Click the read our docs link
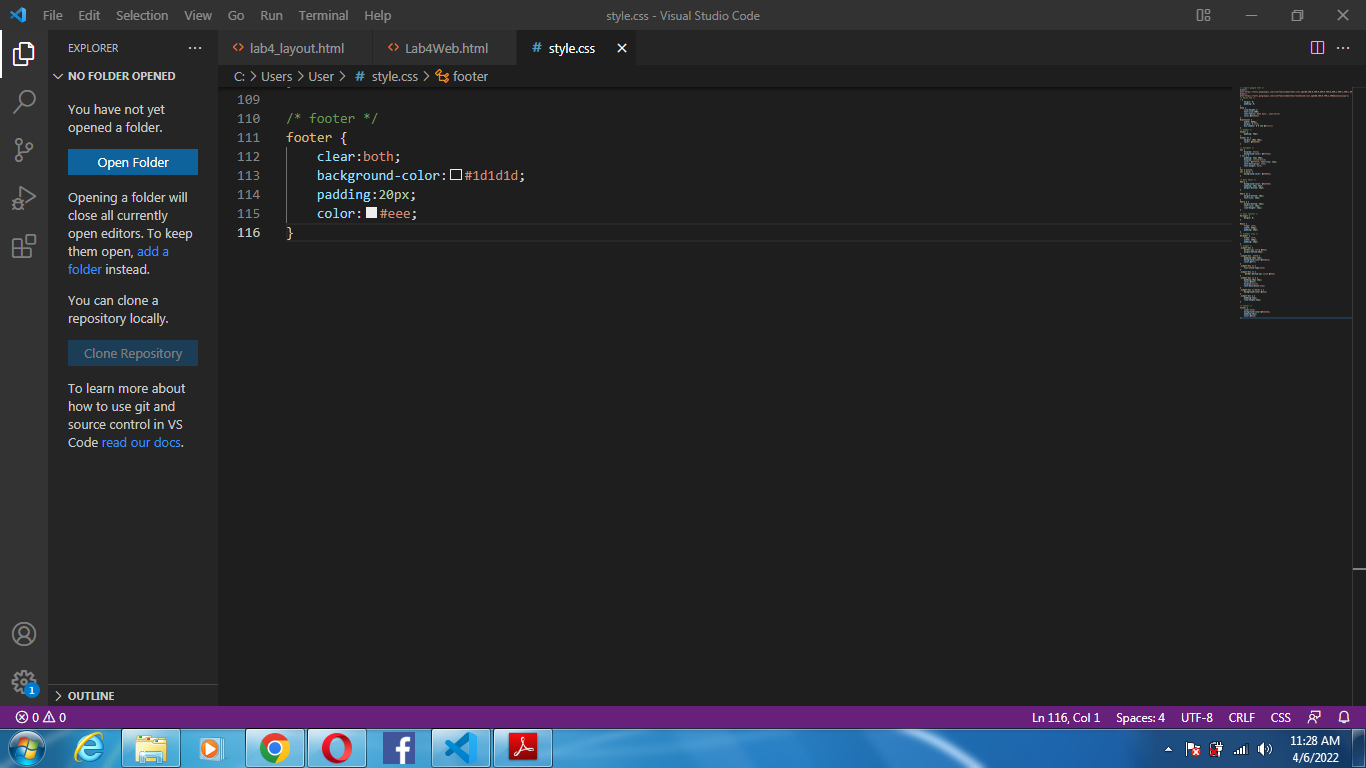Viewport: 1366px width, 768px height. [x=140, y=442]
